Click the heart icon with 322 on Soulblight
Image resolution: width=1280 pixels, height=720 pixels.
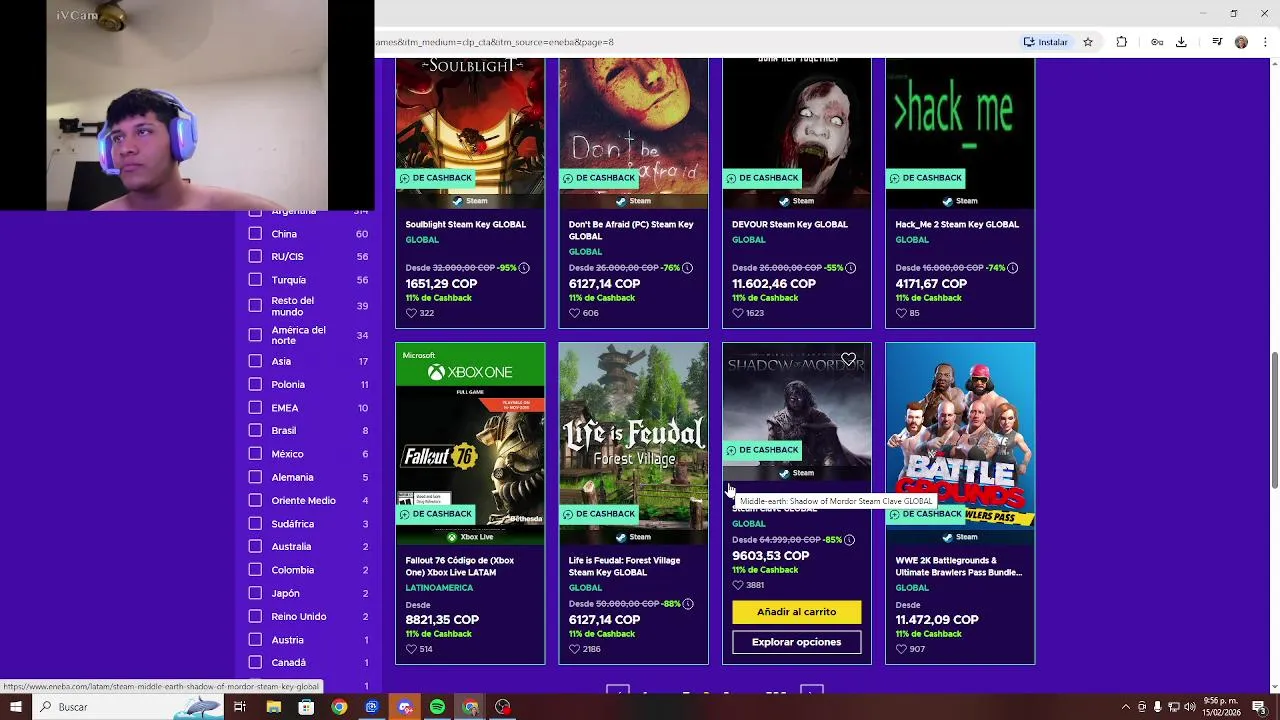click(411, 313)
